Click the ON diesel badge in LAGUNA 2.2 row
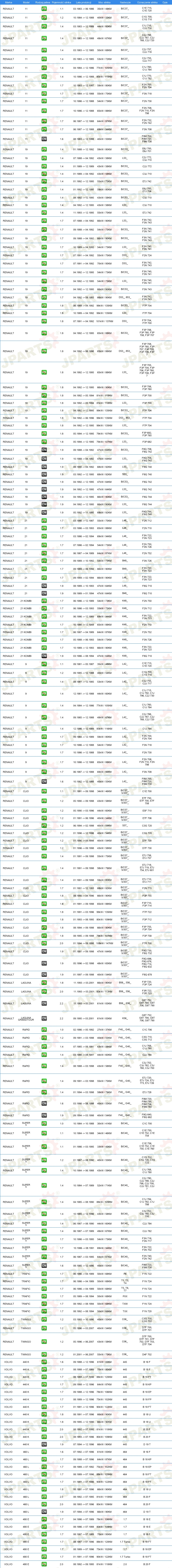172x1568 pixels. [44, 1003]
